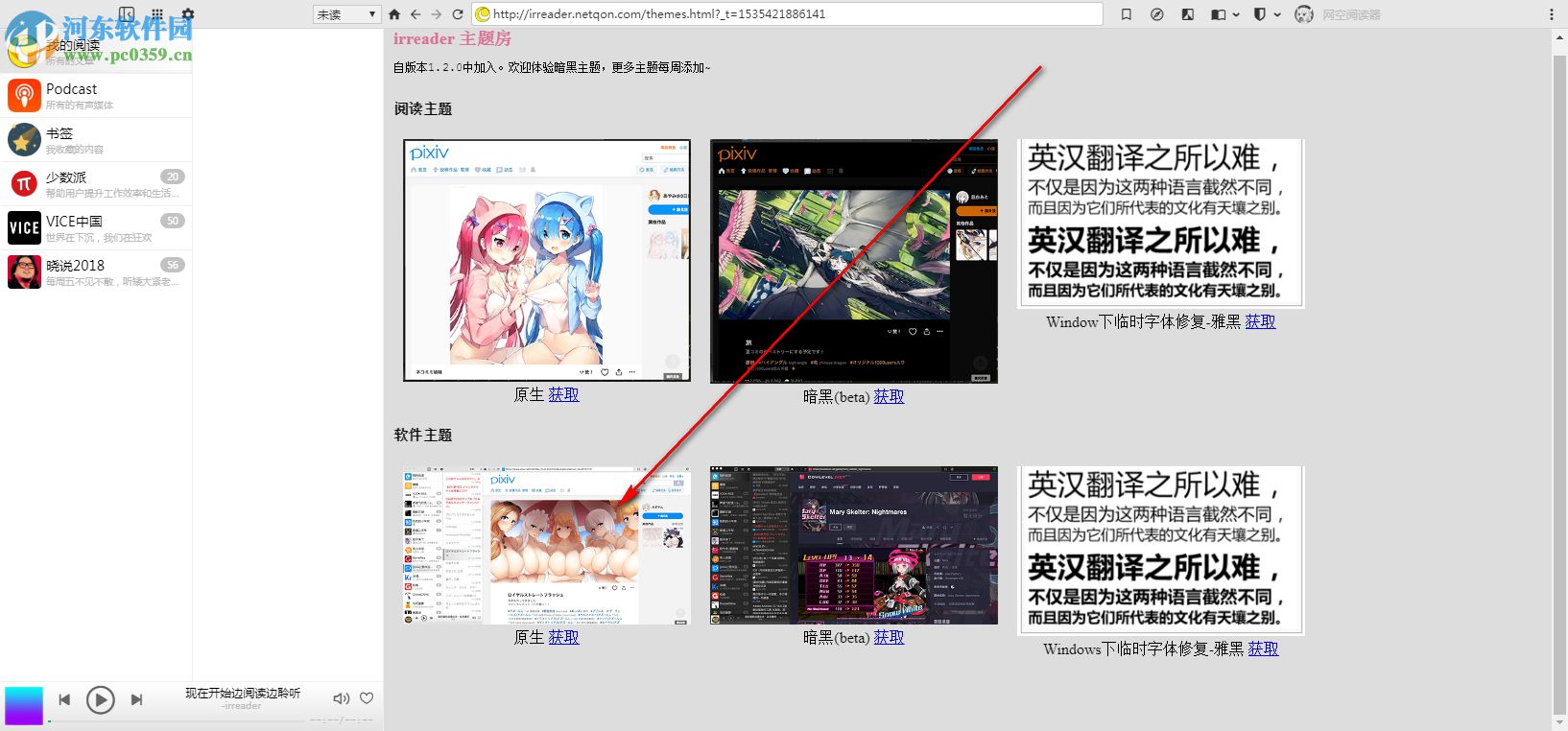Get the Window下临时字体修复-雅黑 reading theme
1568x731 pixels.
click(x=1260, y=322)
